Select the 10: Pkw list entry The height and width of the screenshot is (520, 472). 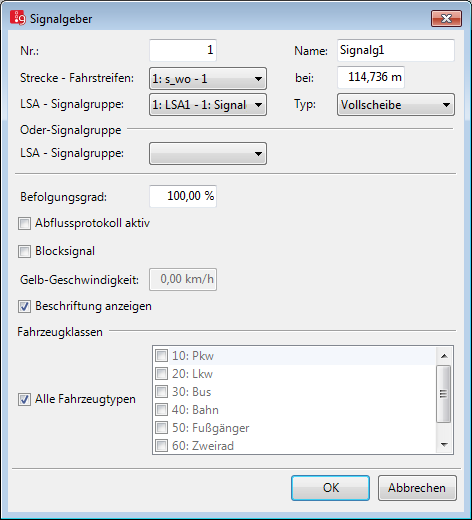295,356
